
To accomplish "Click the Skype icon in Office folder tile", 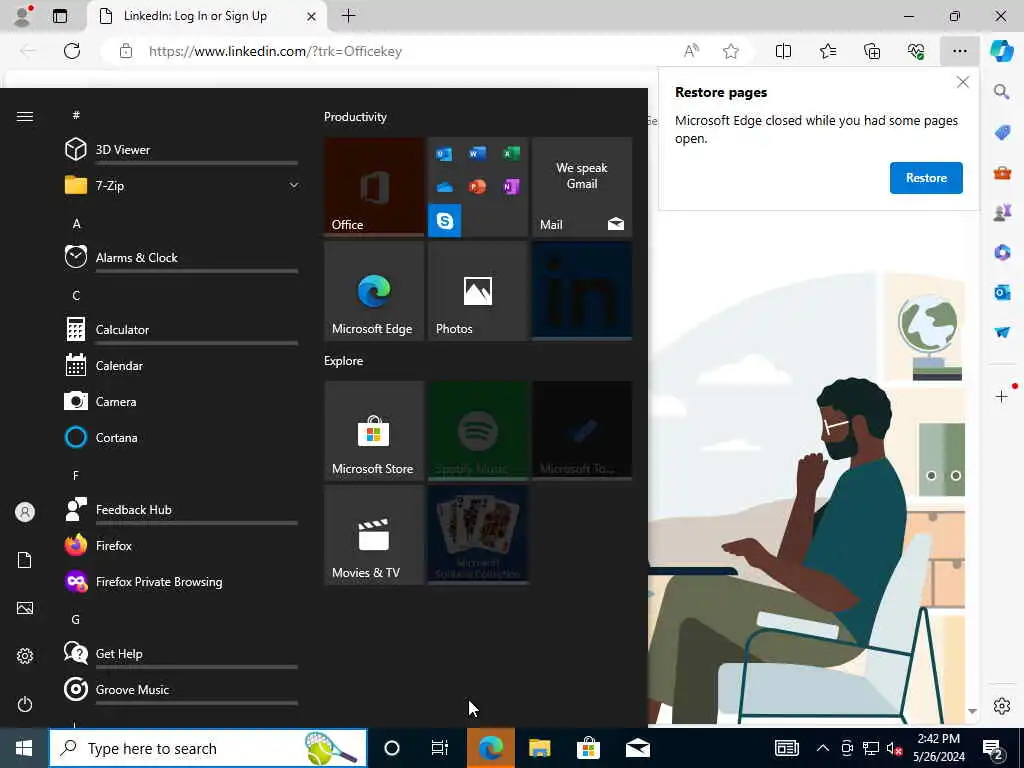I will (x=445, y=220).
